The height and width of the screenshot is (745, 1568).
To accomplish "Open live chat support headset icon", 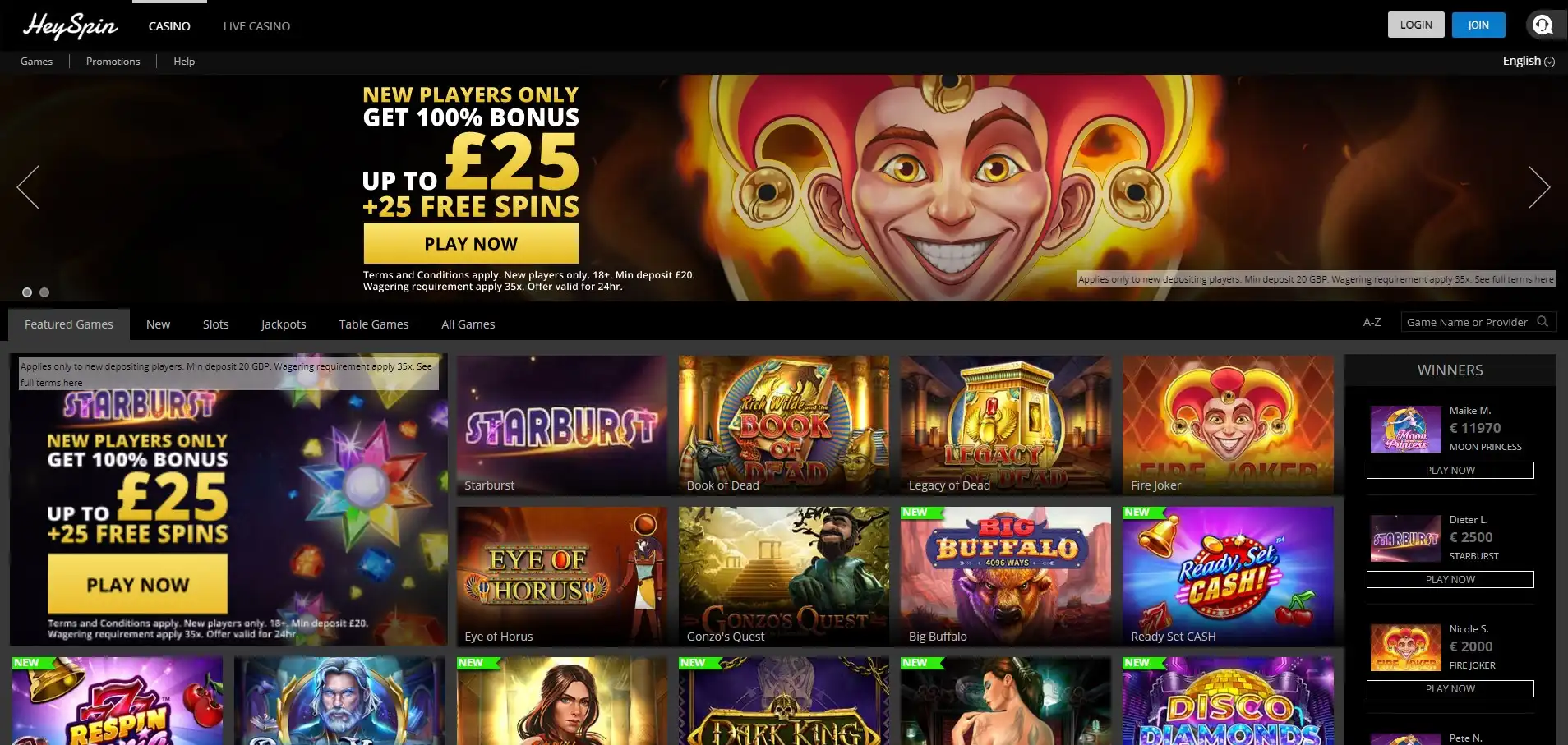I will point(1543,25).
